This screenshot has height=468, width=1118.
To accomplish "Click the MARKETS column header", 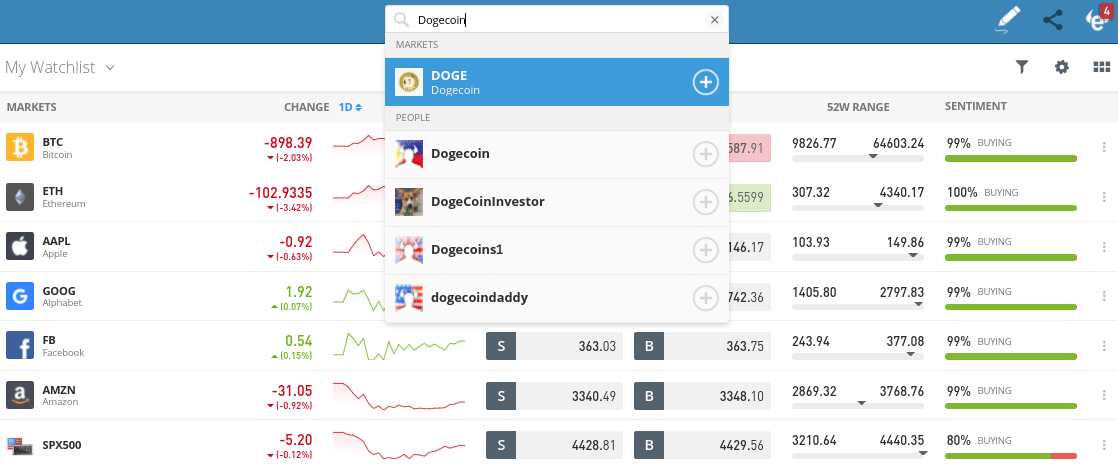I will (31, 108).
